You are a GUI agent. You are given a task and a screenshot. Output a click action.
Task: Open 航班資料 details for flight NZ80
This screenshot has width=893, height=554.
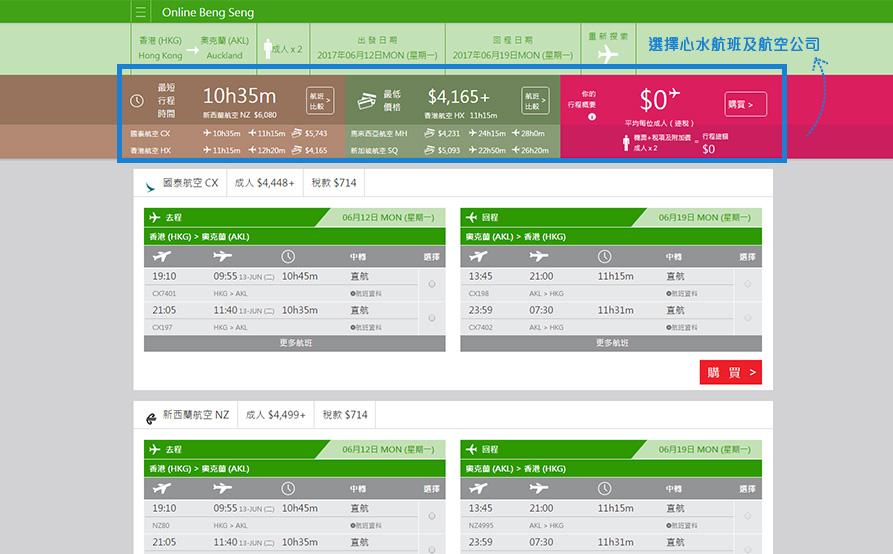coord(366,526)
